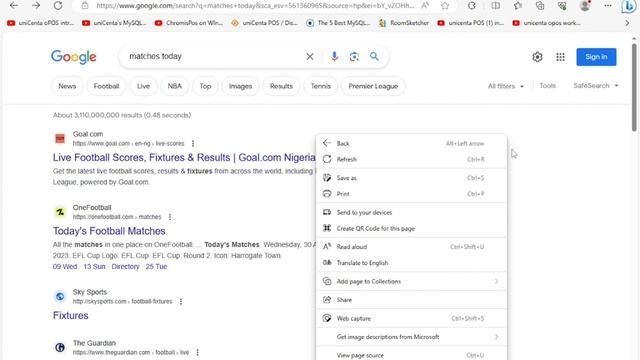The image size is (640, 360).
Task: Choose Refresh in the context menu
Action: click(411, 159)
